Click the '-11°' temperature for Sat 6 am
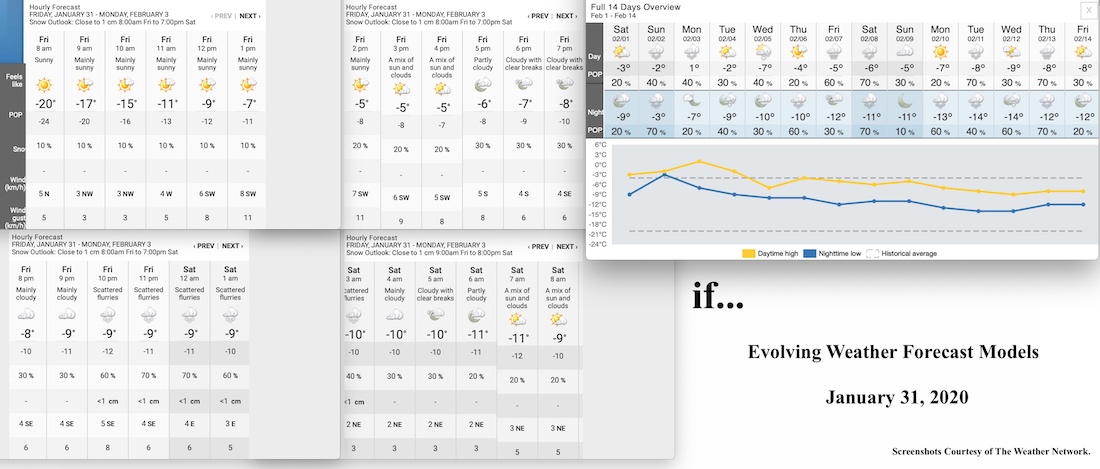The width and height of the screenshot is (1100, 469). [x=476, y=334]
